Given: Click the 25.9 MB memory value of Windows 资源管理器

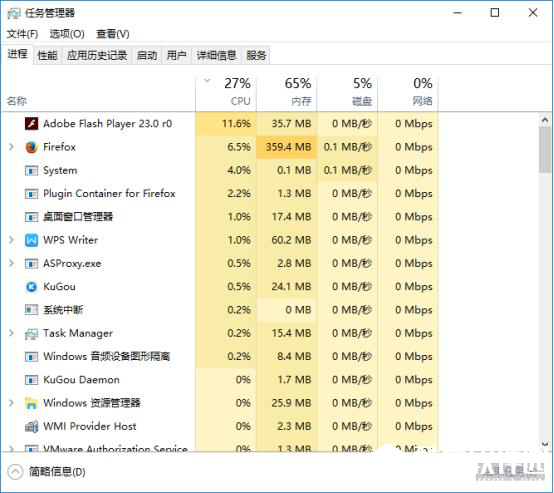Looking at the screenshot, I should pyautogui.click(x=291, y=403).
